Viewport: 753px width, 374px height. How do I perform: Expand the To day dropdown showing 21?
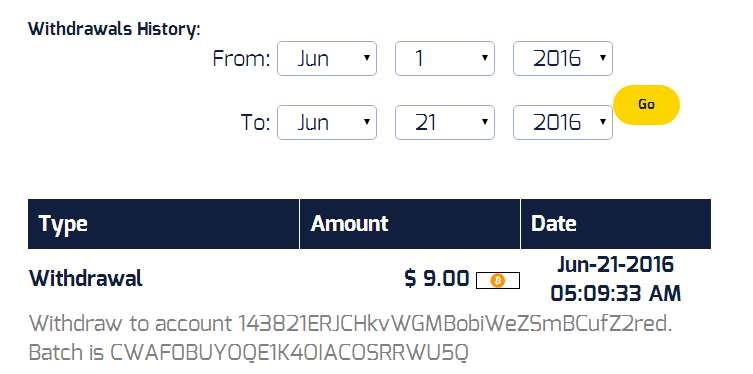[445, 122]
